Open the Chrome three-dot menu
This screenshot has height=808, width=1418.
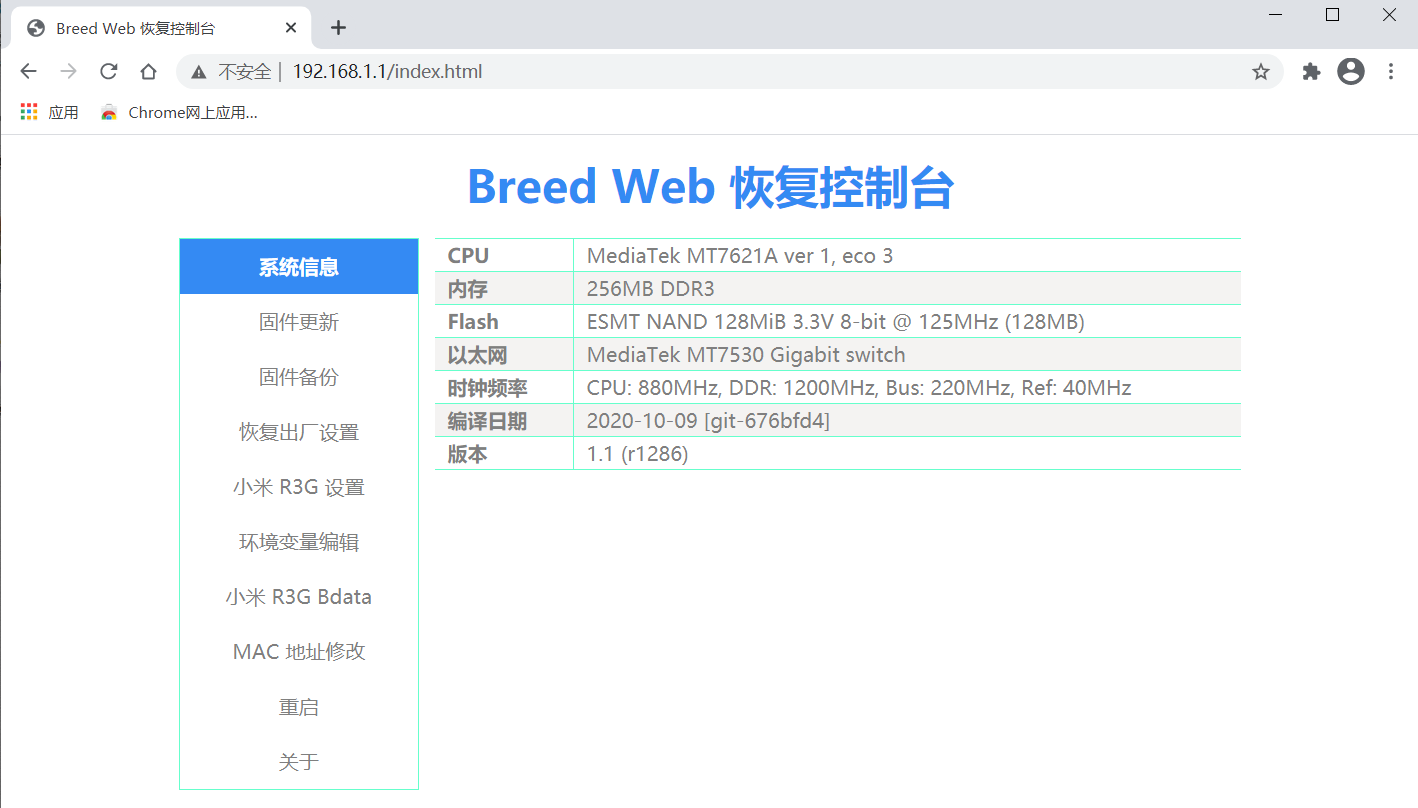click(1391, 71)
